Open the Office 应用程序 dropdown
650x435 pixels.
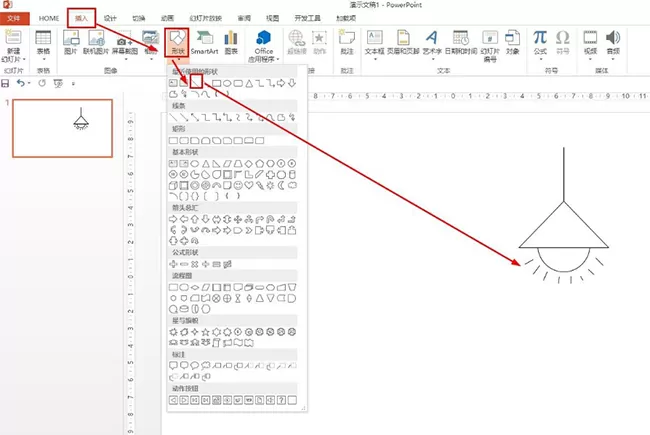(264, 46)
